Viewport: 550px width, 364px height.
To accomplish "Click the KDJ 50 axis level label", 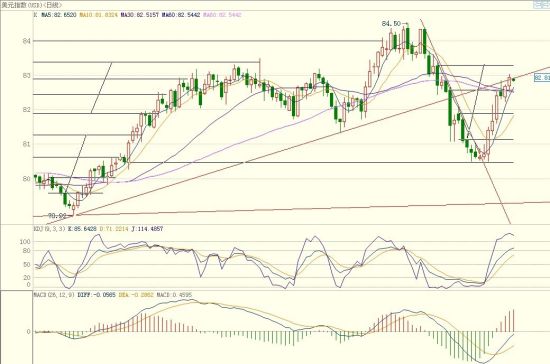I will 27,264.
